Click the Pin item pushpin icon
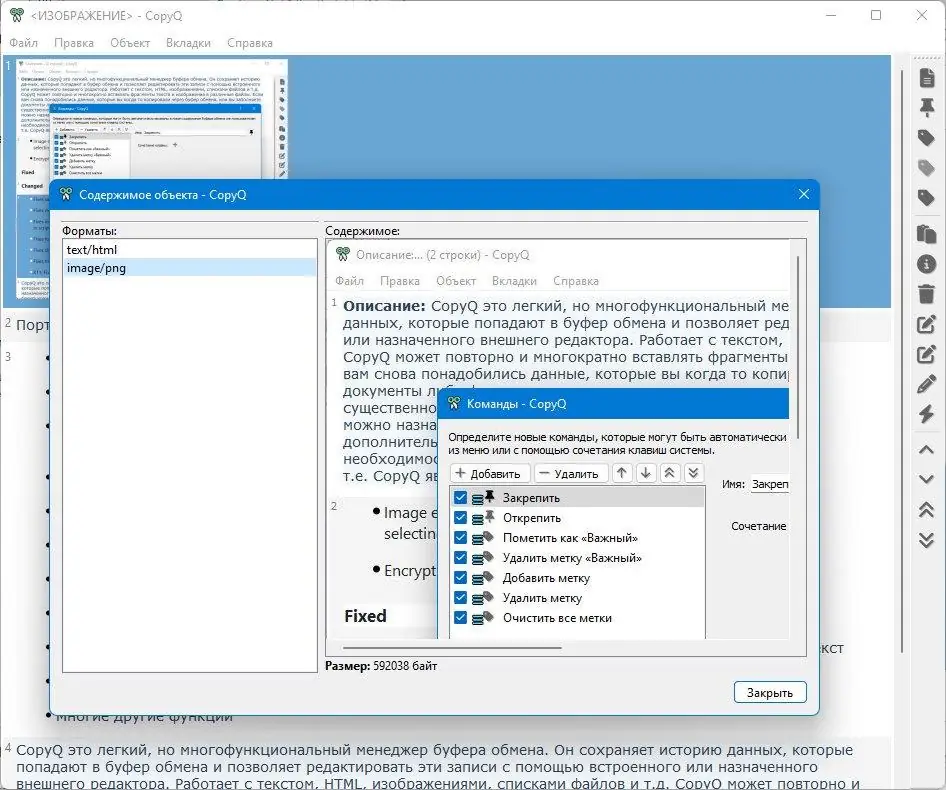Image resolution: width=946 pixels, height=790 pixels. (927, 107)
